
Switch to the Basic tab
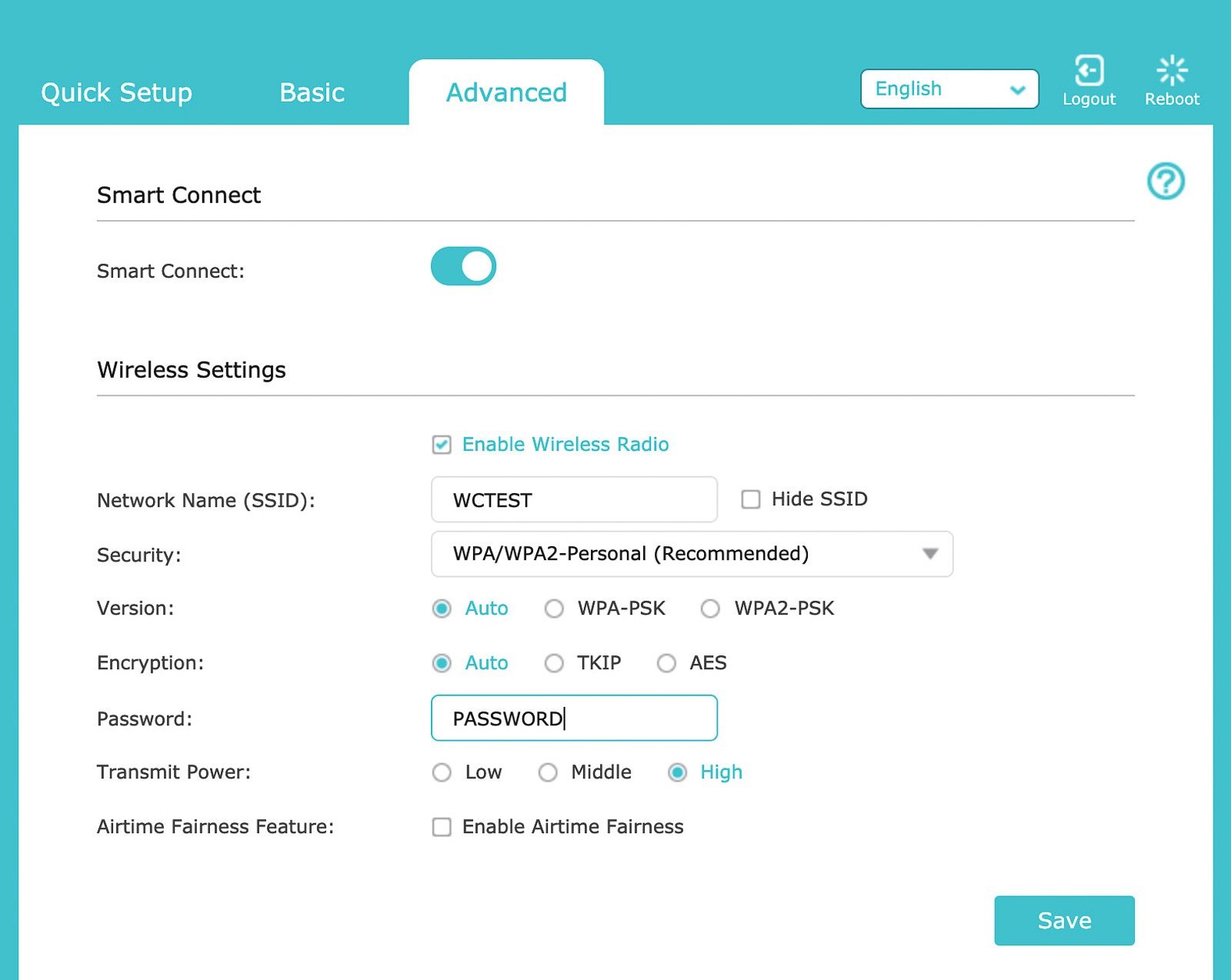pyautogui.click(x=312, y=92)
